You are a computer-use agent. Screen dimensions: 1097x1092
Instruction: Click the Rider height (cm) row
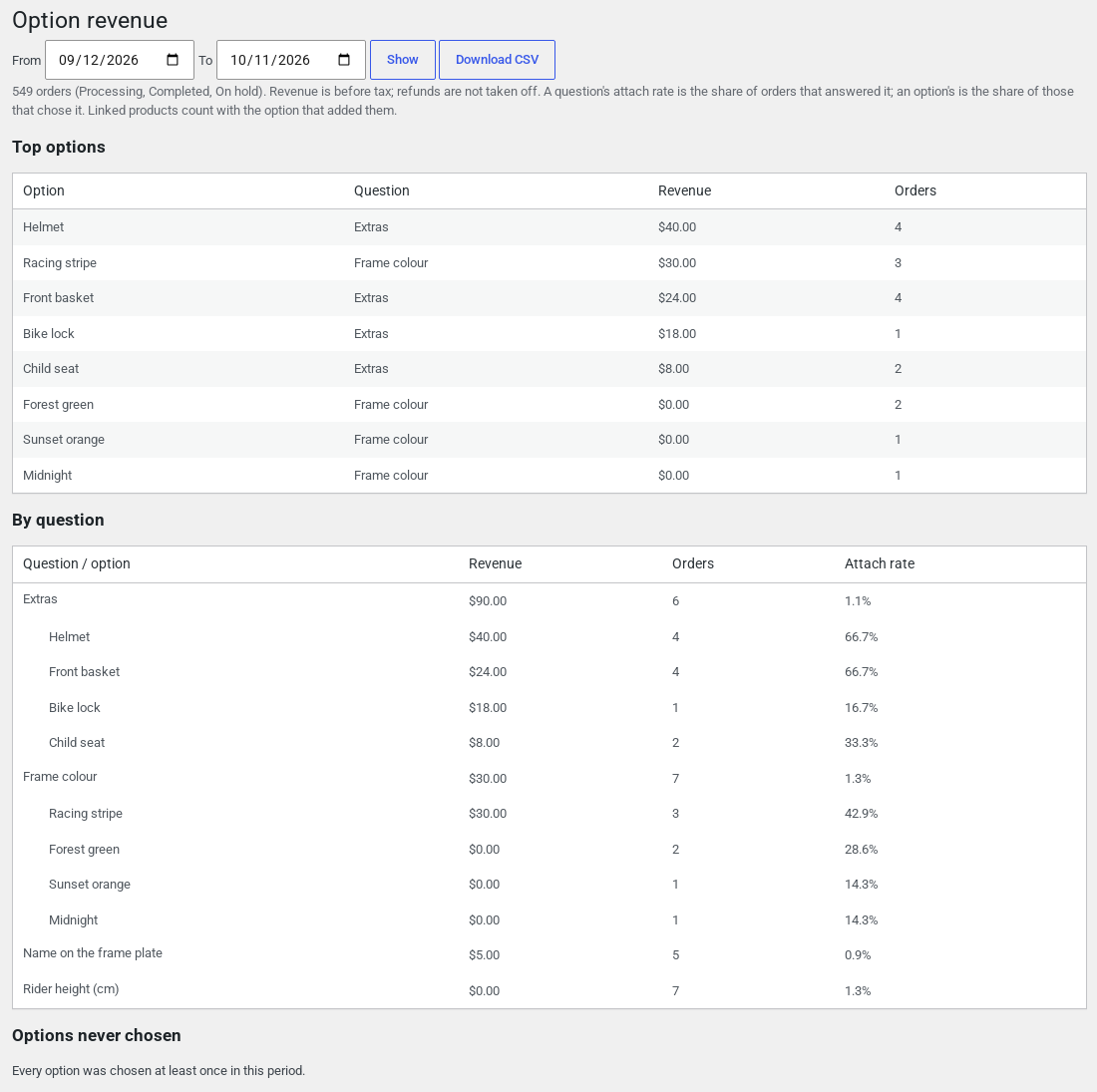(x=549, y=990)
